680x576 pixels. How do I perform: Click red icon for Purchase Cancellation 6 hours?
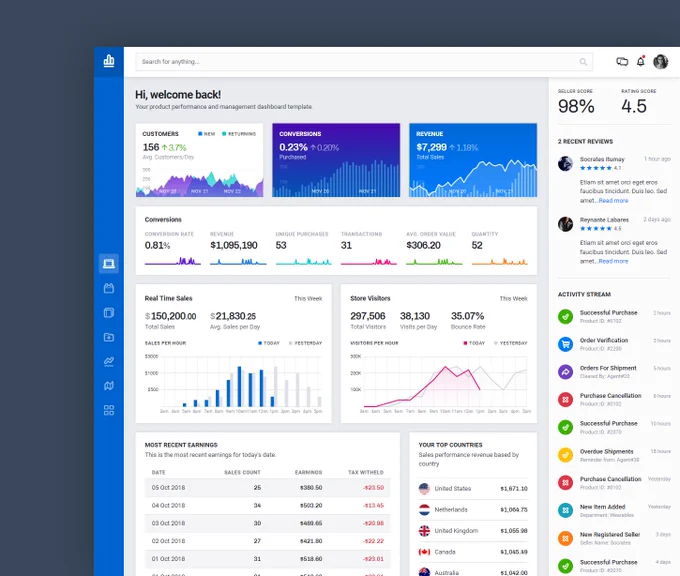pos(565,399)
